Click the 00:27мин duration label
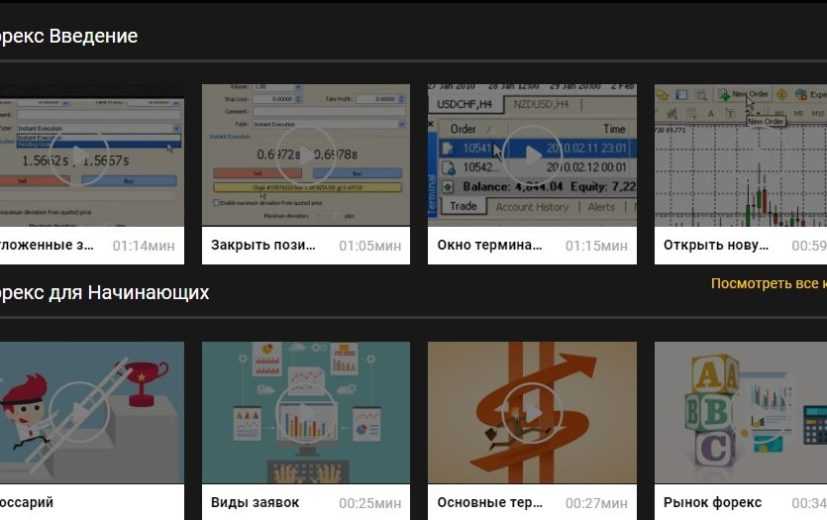827x520 pixels. point(596,503)
